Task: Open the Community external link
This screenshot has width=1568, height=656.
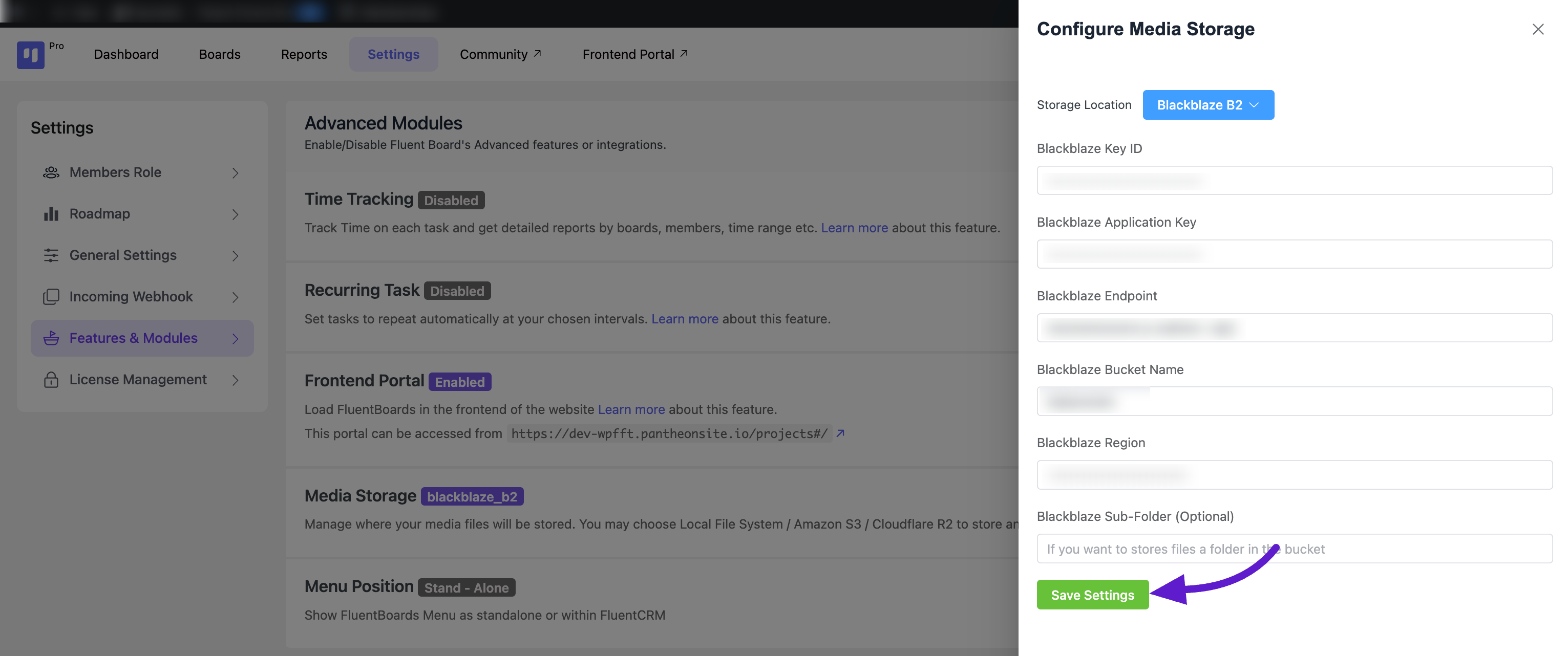Action: [500, 54]
